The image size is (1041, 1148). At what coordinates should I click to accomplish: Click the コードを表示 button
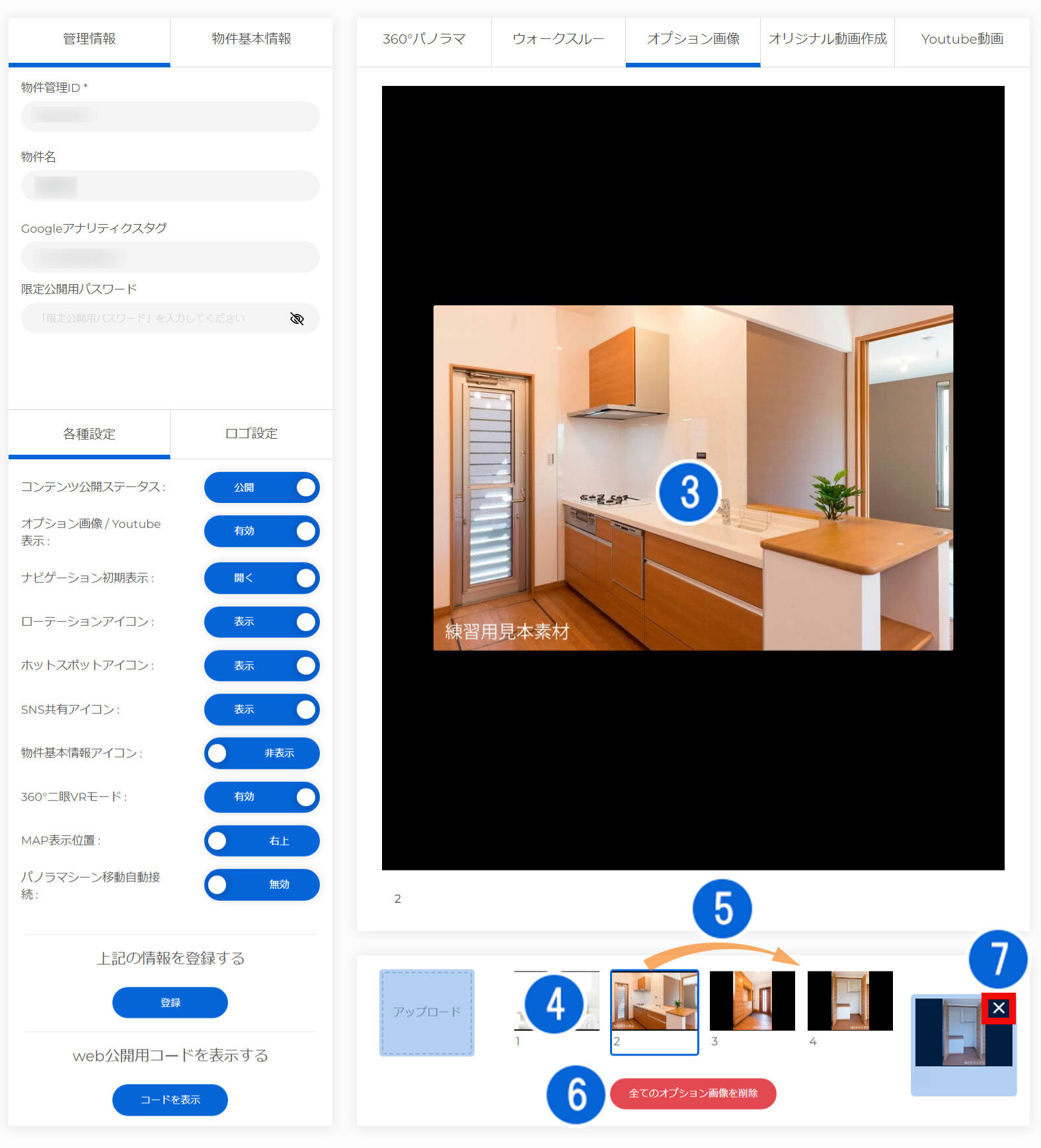[x=170, y=1100]
